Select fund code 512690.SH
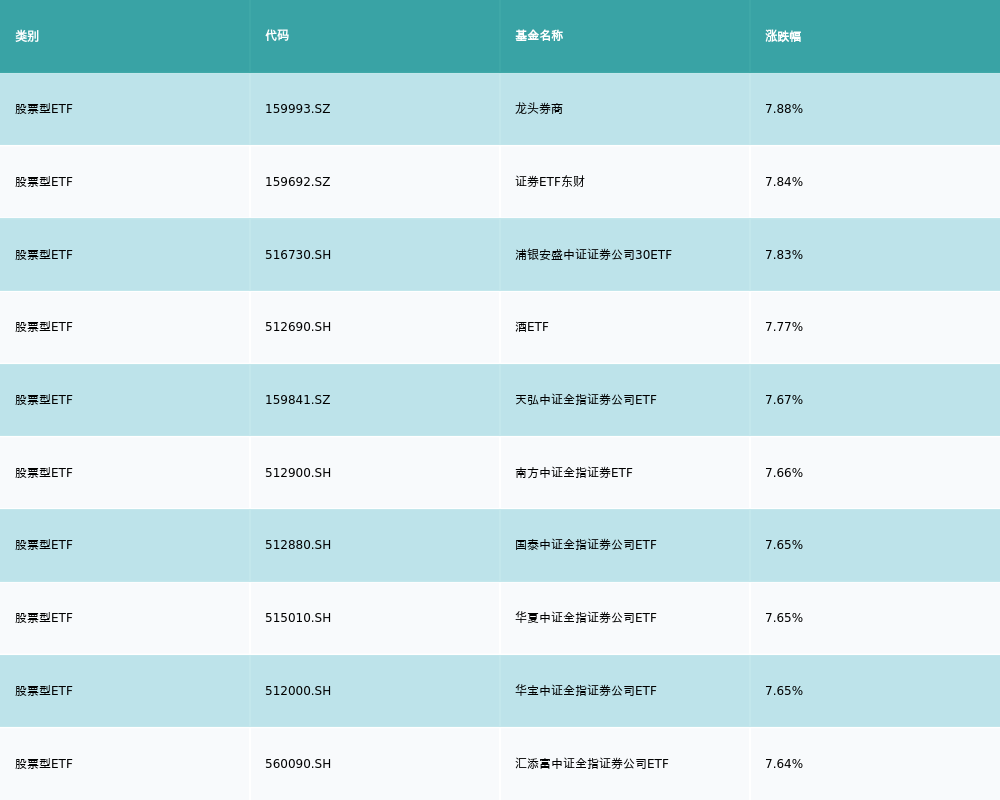This screenshot has height=800, width=1000. (x=298, y=327)
